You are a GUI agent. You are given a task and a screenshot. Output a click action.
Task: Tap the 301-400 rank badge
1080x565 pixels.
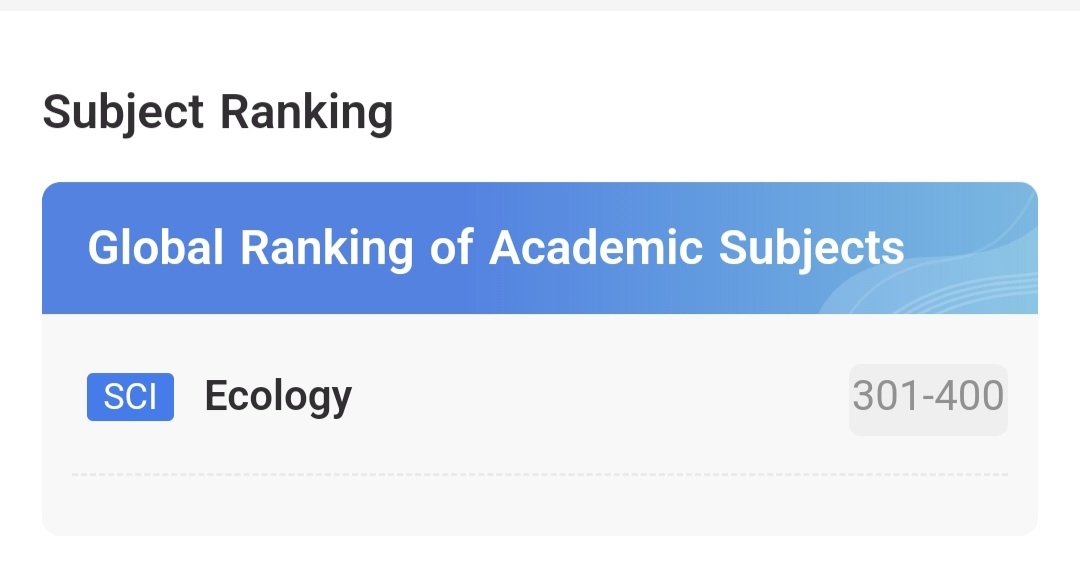point(928,398)
